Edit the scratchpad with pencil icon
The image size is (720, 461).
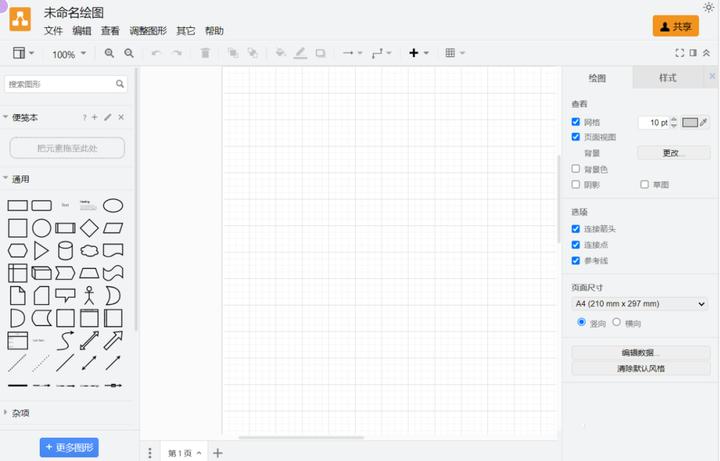pyautogui.click(x=108, y=118)
